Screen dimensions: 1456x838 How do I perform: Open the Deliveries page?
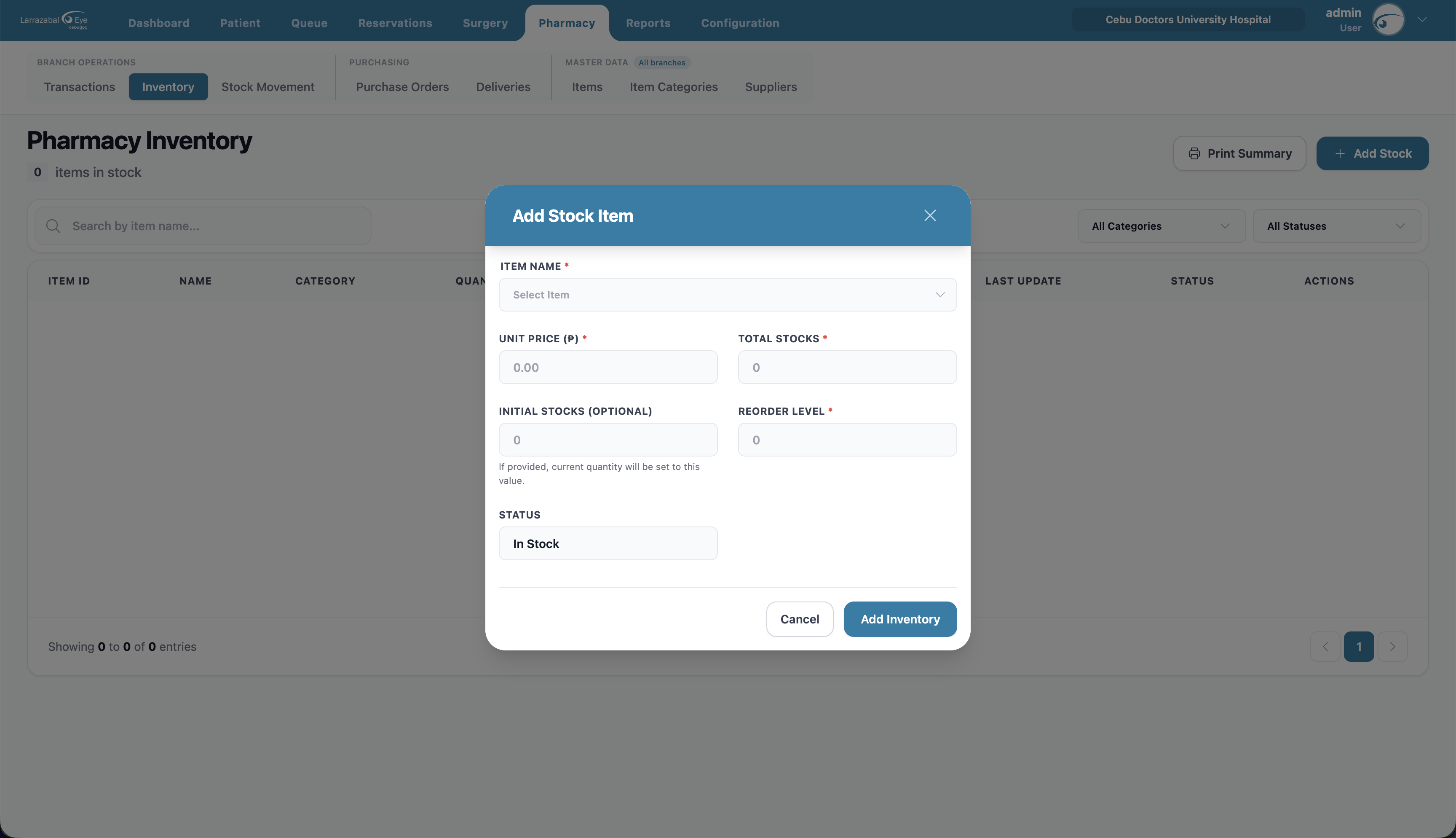503,87
